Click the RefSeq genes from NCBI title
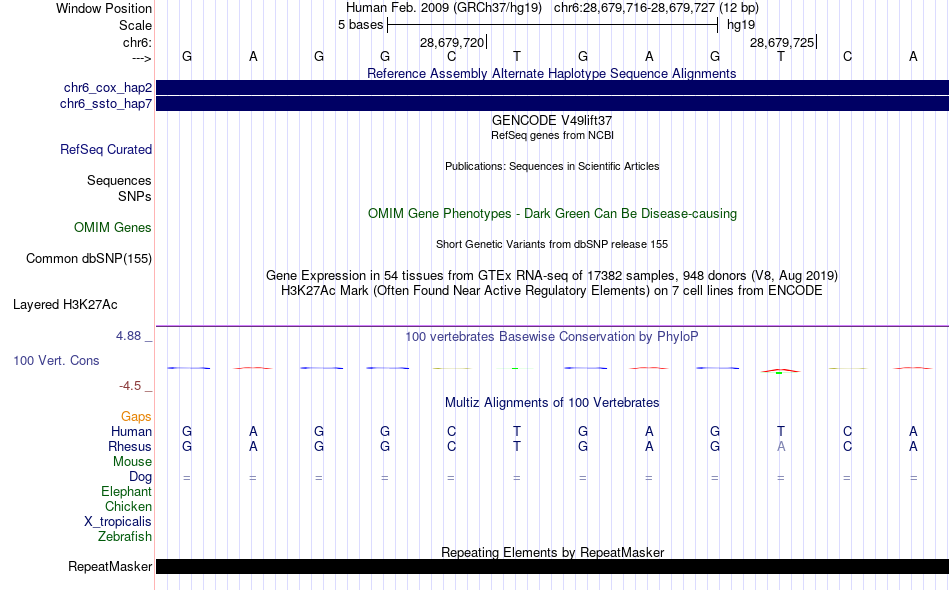 (x=552, y=135)
